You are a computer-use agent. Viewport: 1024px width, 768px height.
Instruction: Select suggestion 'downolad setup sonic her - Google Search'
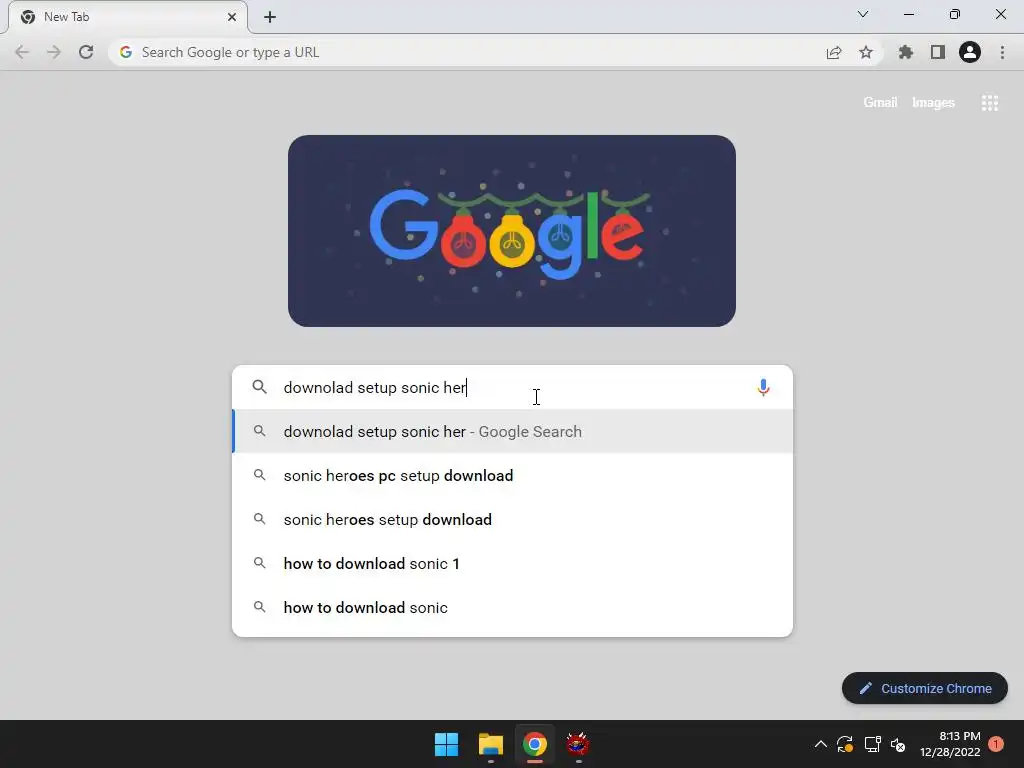513,432
